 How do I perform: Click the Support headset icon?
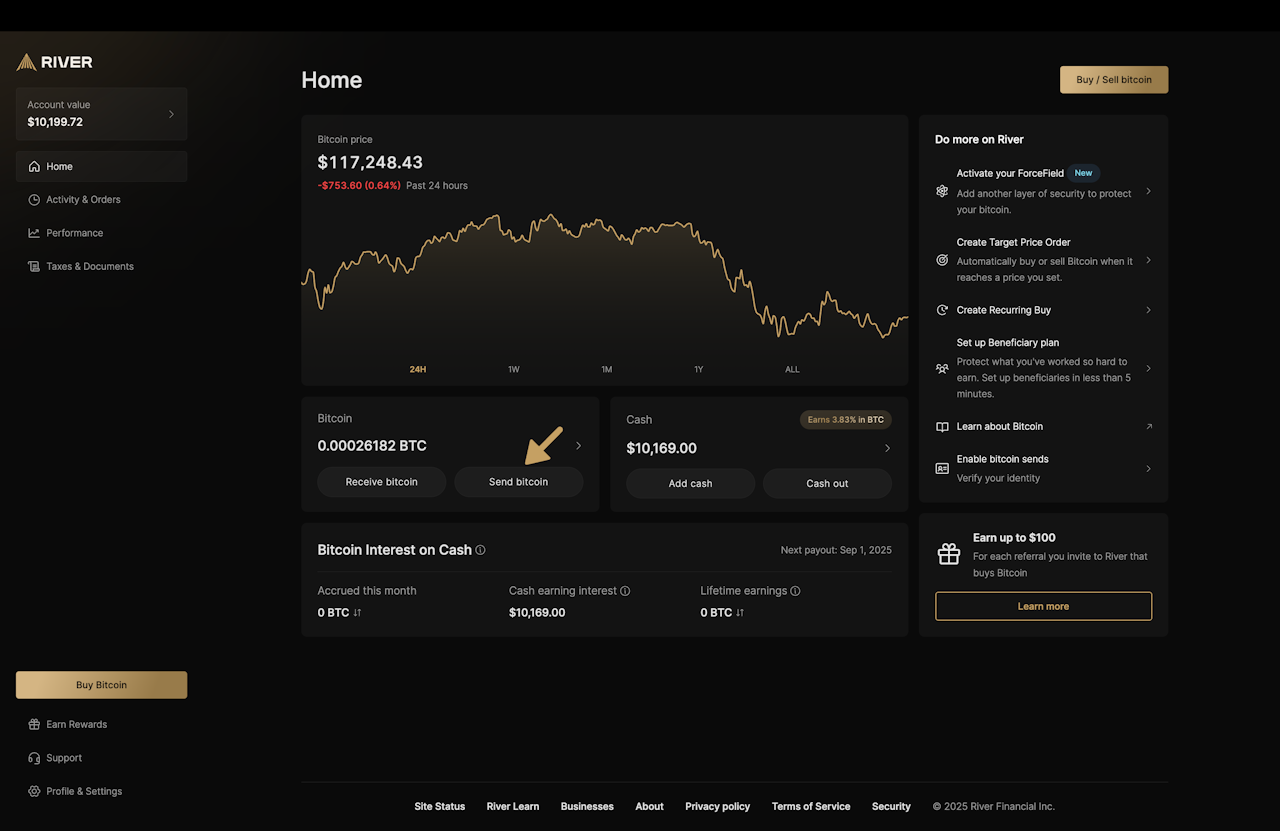[34, 758]
